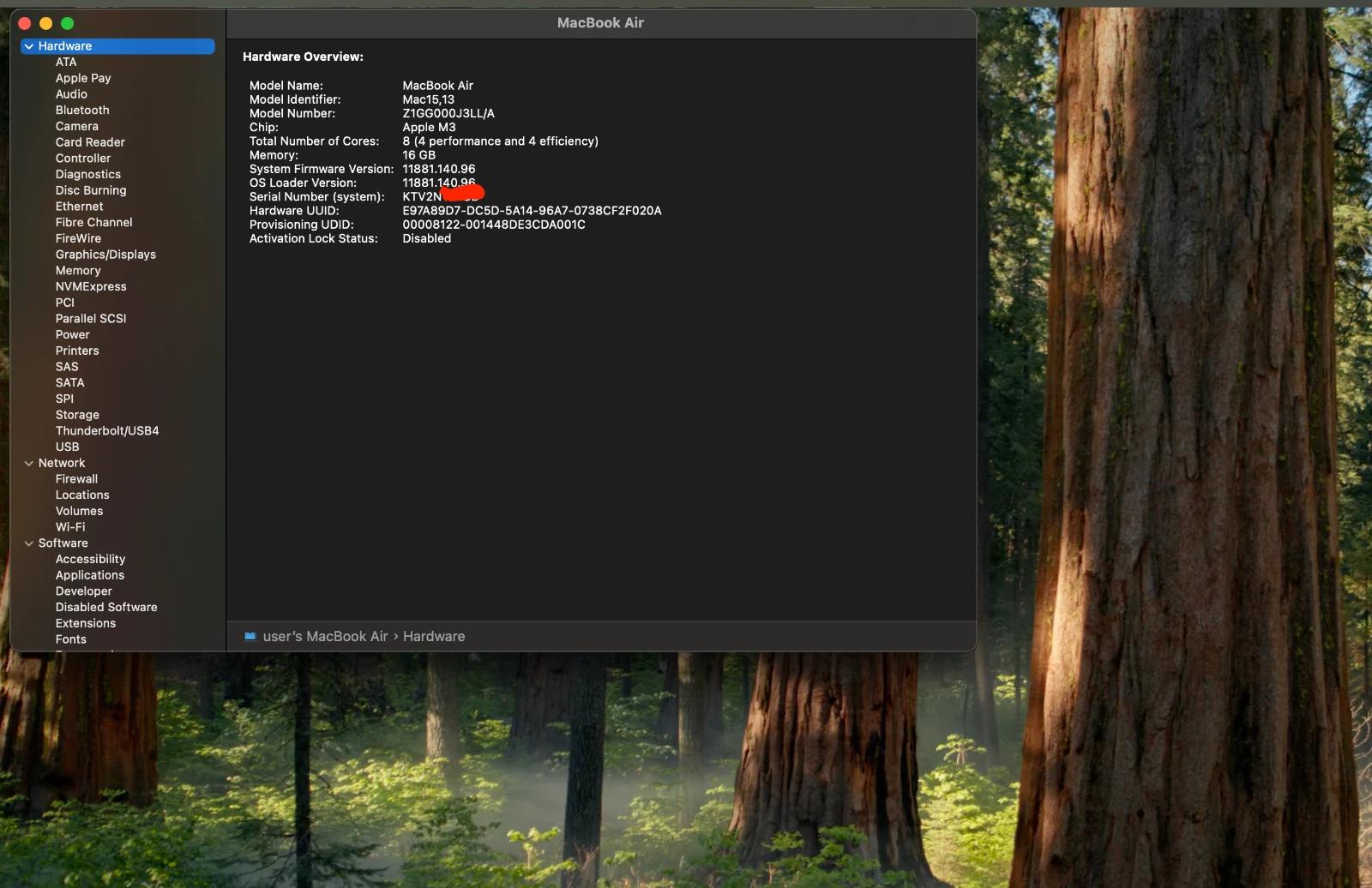The width and height of the screenshot is (1372, 888).
Task: Open Disc Burning entry
Action: point(91,190)
